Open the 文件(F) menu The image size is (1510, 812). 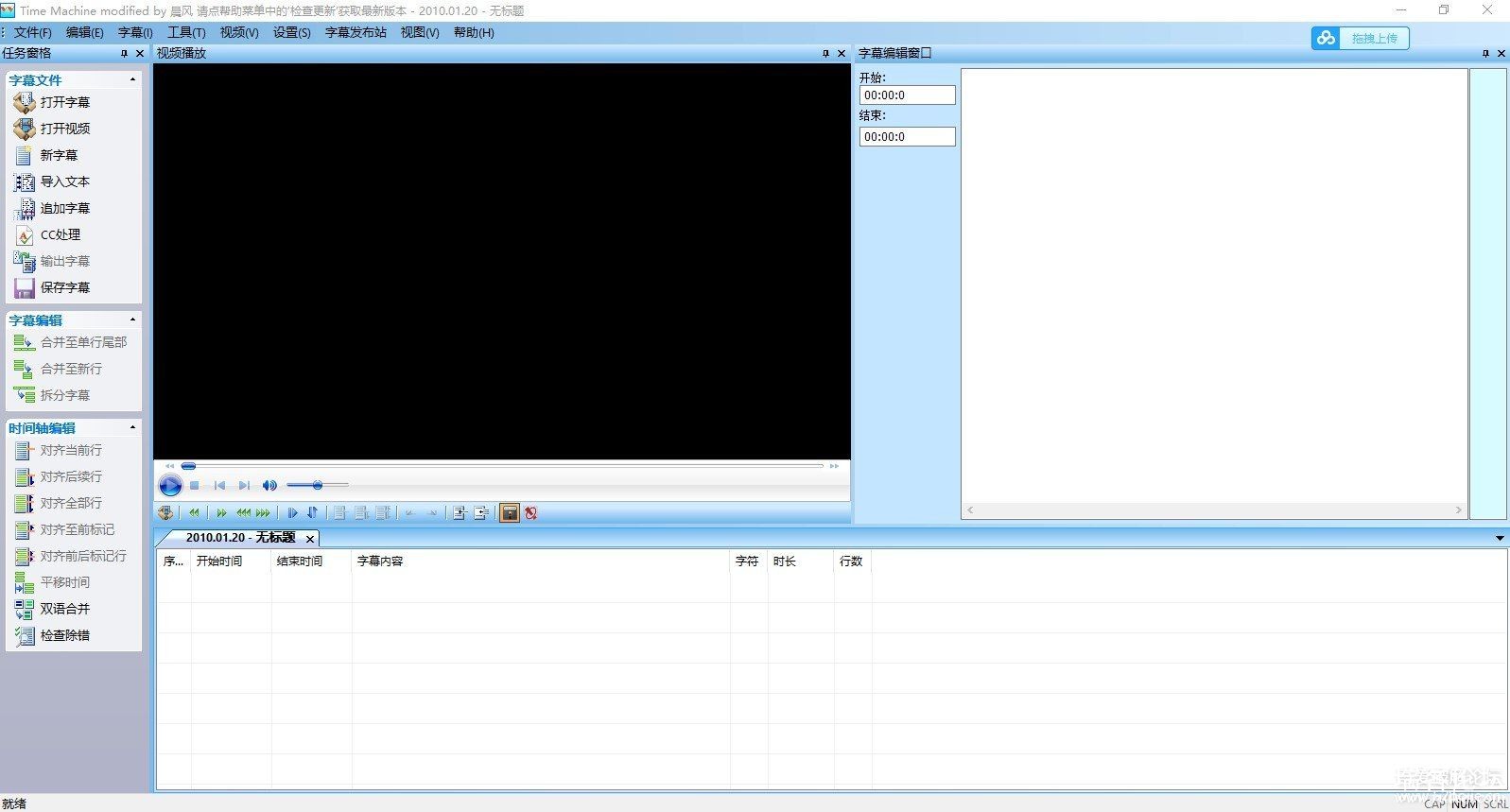(33, 32)
